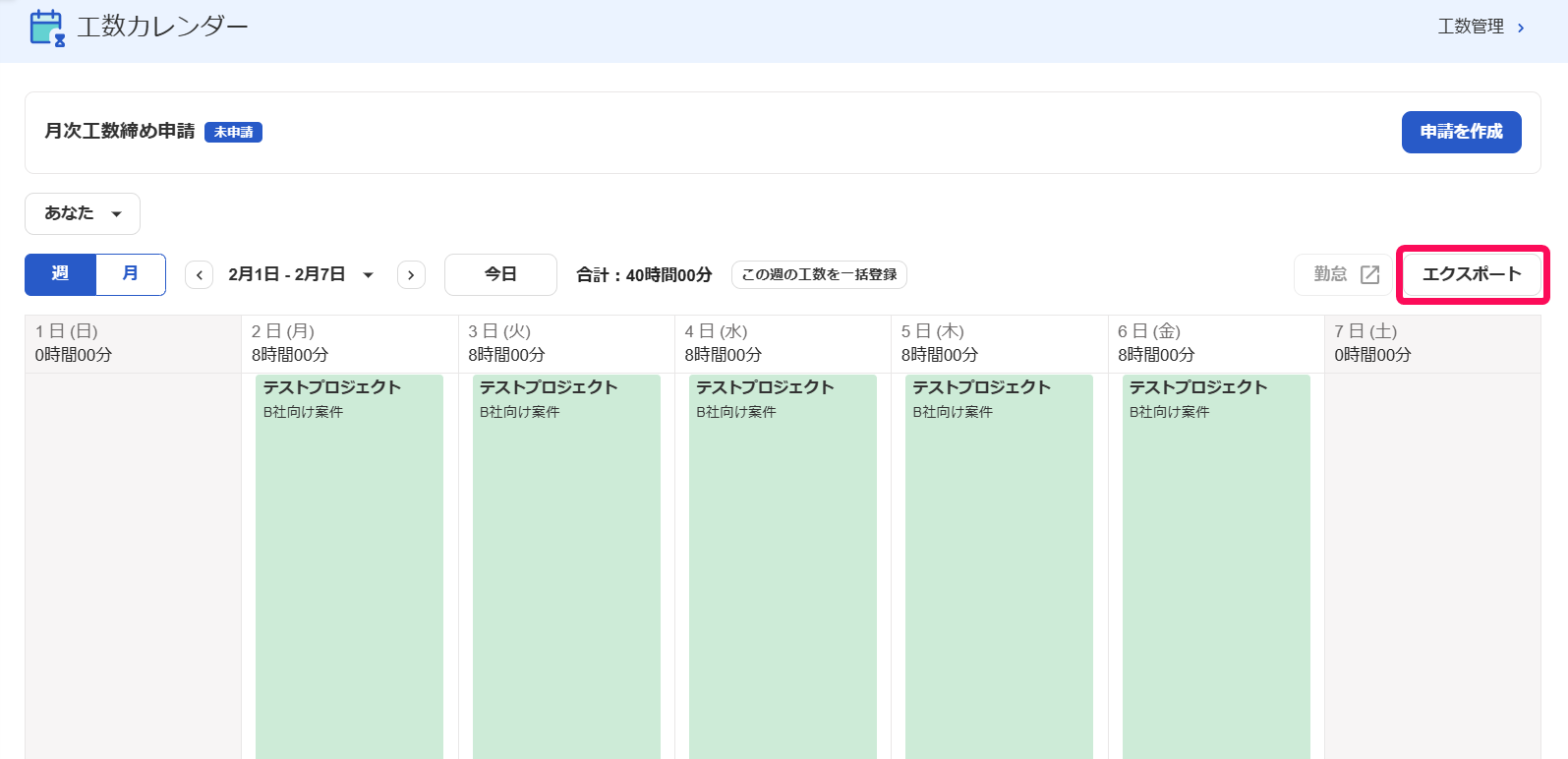Select the 6日 (金) column header

coord(1216,343)
